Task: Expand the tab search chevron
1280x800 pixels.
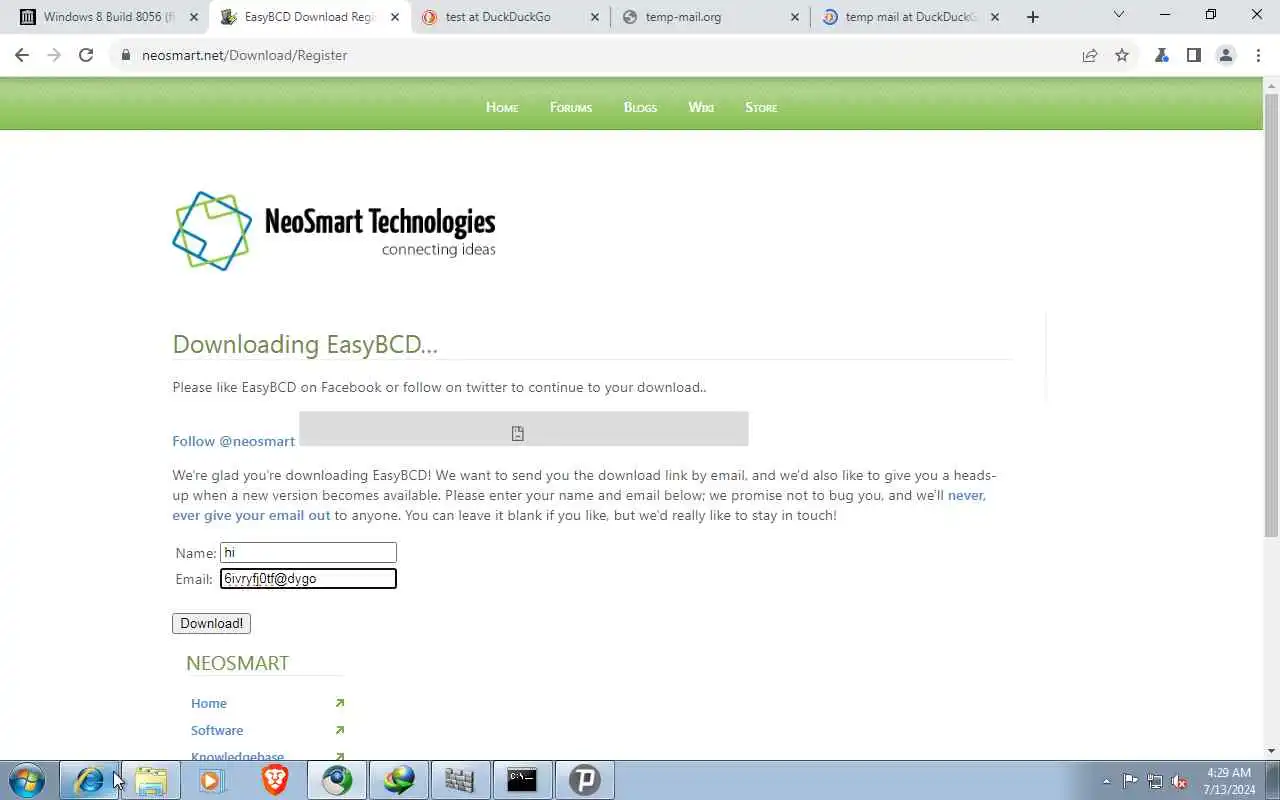Action: (1119, 14)
